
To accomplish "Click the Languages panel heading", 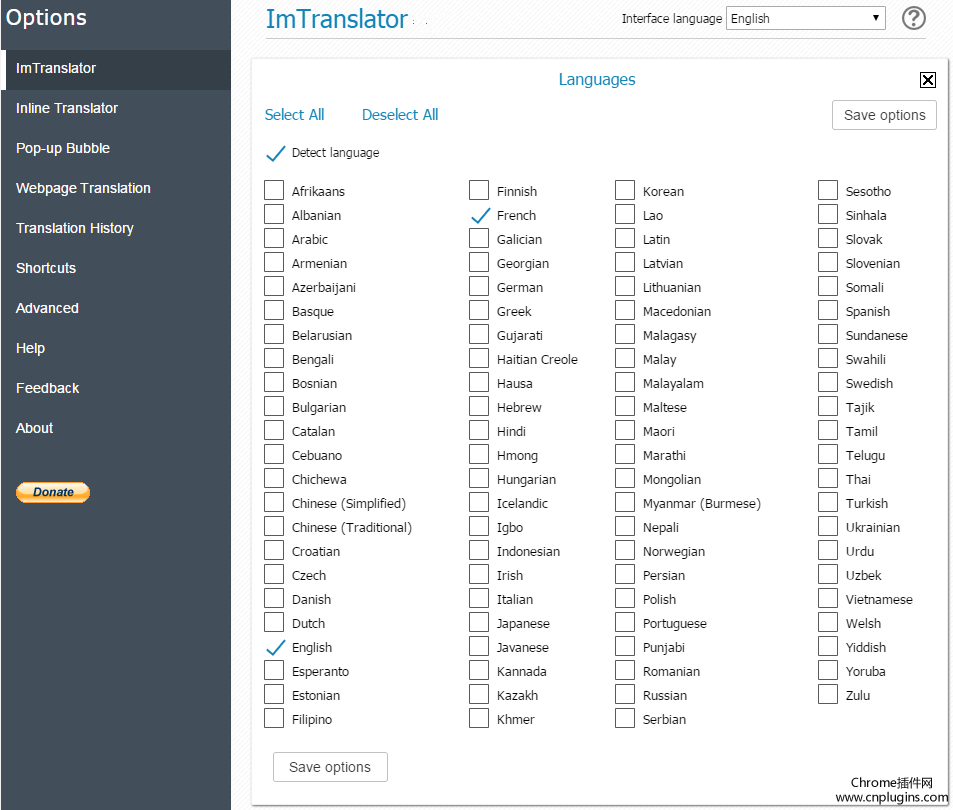I will (x=597, y=80).
